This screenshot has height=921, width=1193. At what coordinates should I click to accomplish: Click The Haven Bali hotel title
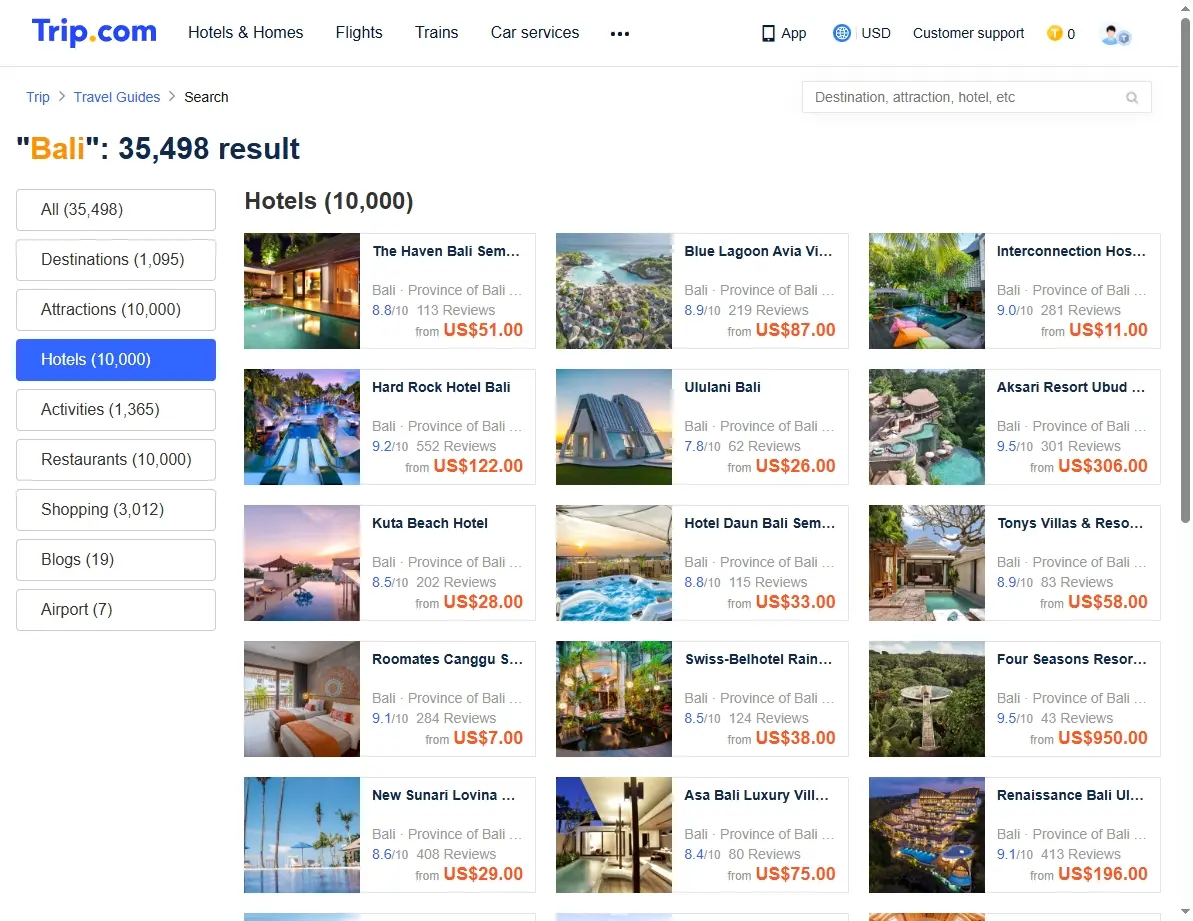click(x=446, y=251)
